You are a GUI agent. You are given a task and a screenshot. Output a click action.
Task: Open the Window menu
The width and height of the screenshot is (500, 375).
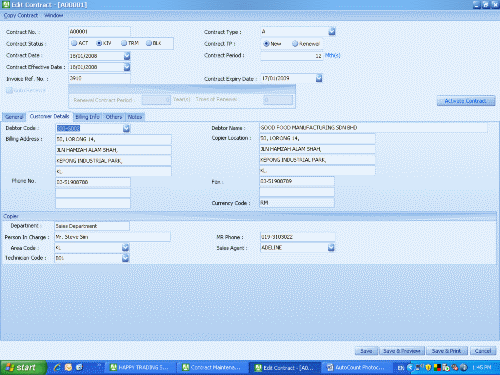[x=53, y=15]
